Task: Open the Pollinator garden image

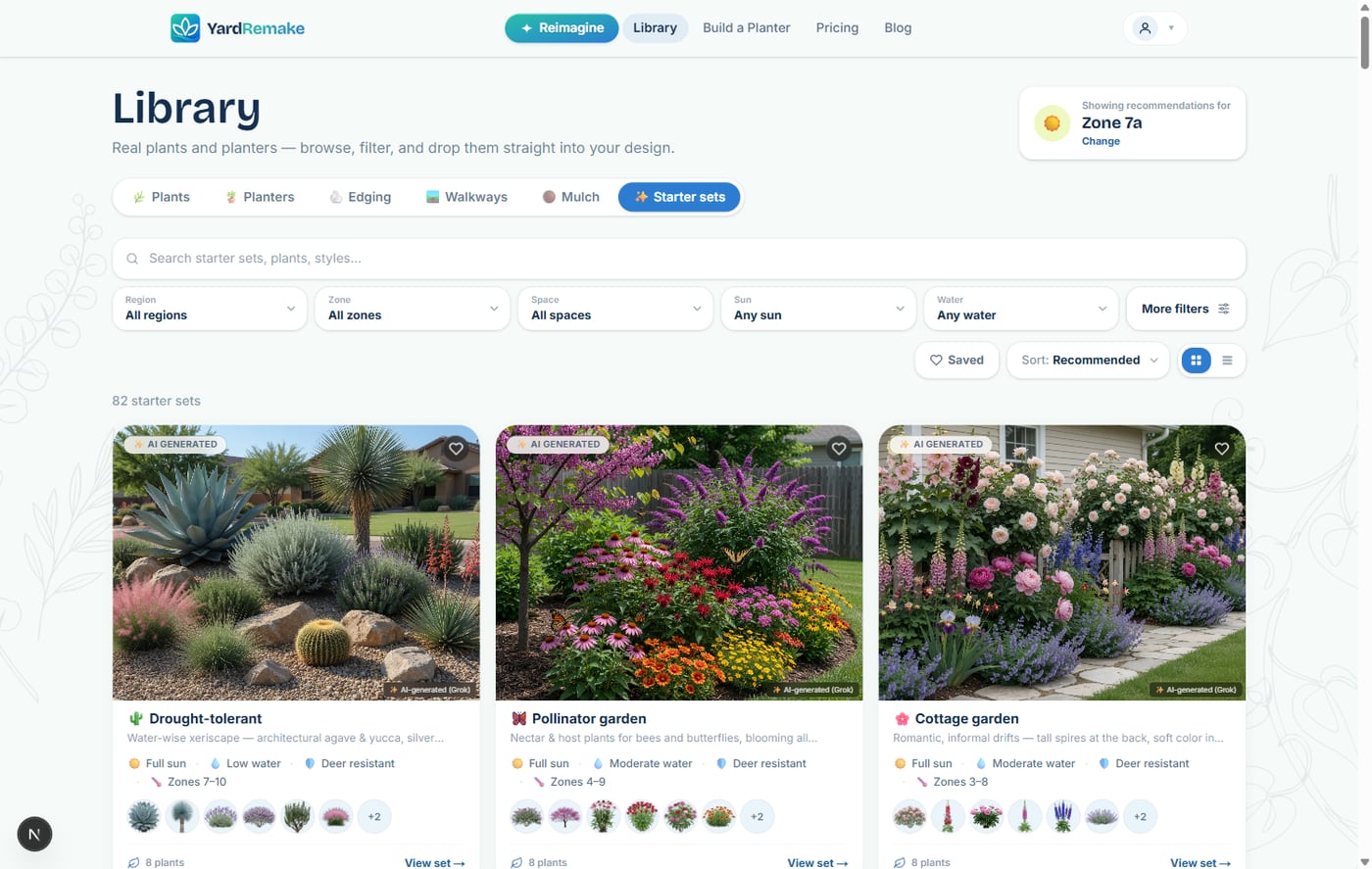Action: [679, 562]
